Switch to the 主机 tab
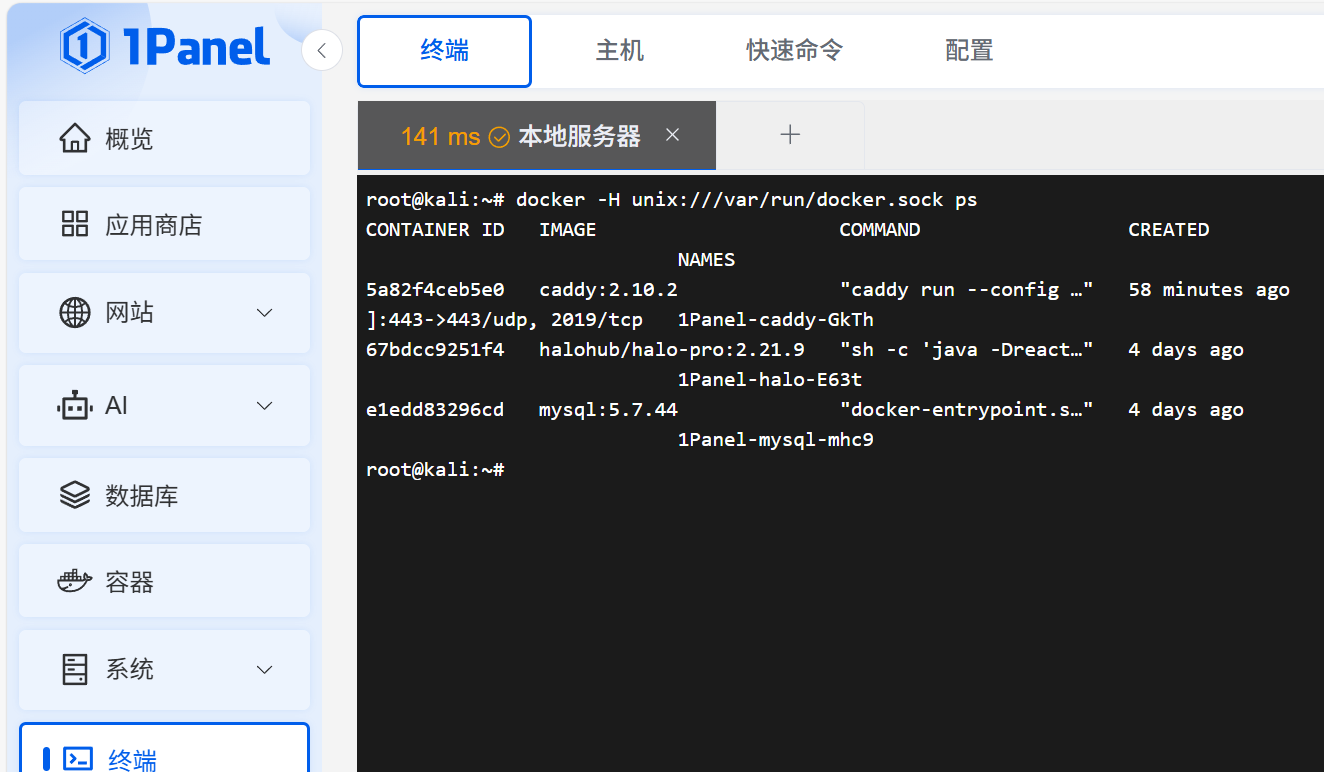This screenshot has height=772, width=1324. coord(620,51)
